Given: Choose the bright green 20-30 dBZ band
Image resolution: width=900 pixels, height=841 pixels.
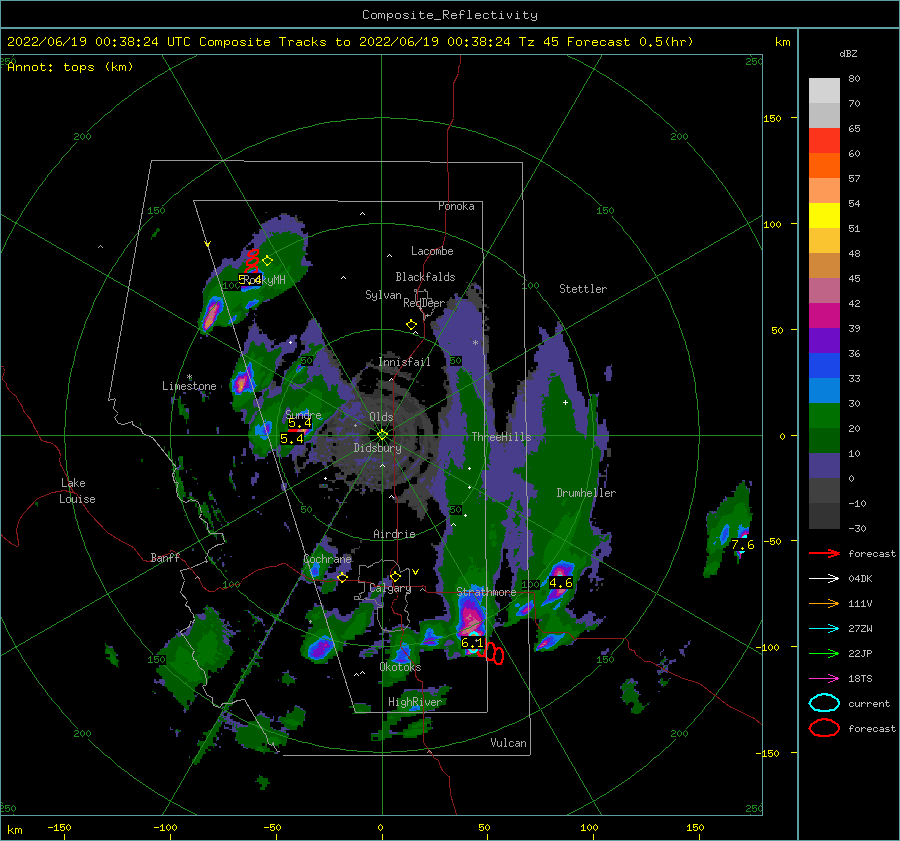Looking at the screenshot, I should [824, 416].
